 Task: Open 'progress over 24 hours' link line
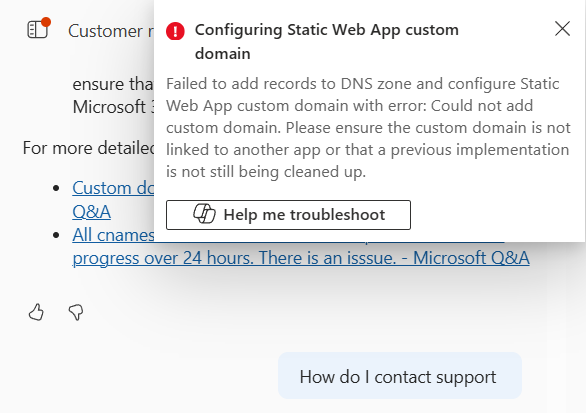[301, 258]
